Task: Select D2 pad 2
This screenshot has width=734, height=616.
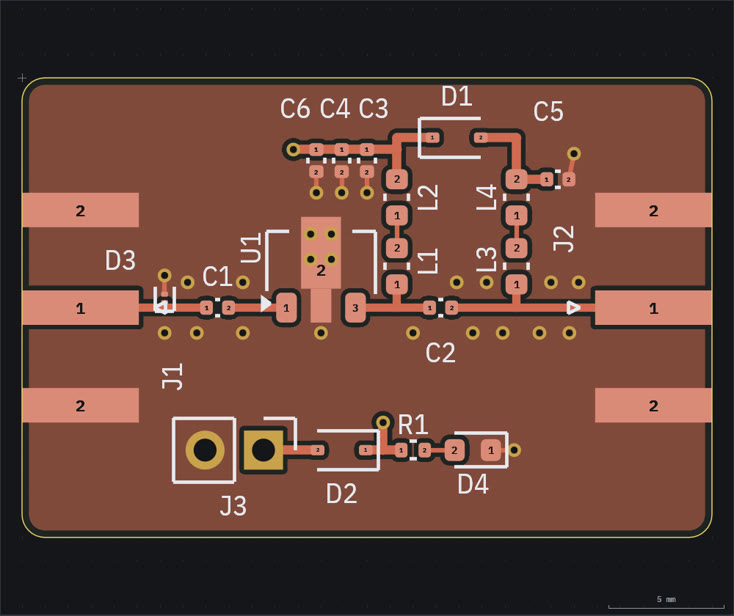Action: coord(317,450)
